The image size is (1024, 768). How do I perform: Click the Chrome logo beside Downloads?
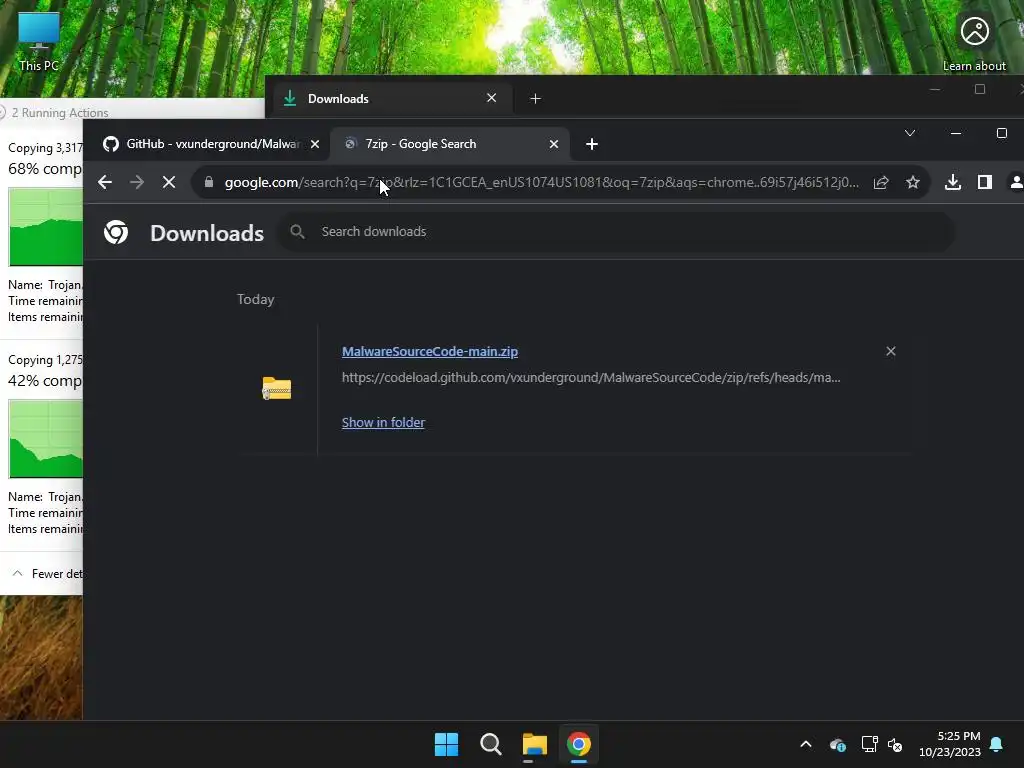[116, 232]
